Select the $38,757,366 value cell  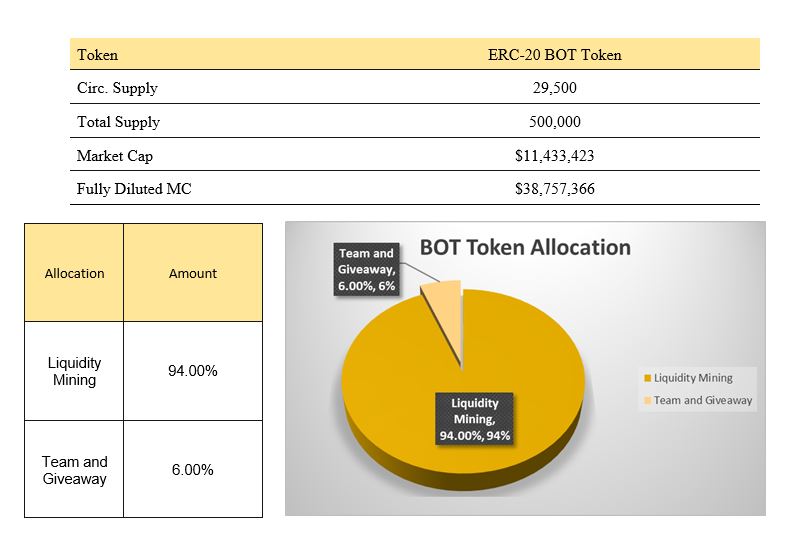554,189
